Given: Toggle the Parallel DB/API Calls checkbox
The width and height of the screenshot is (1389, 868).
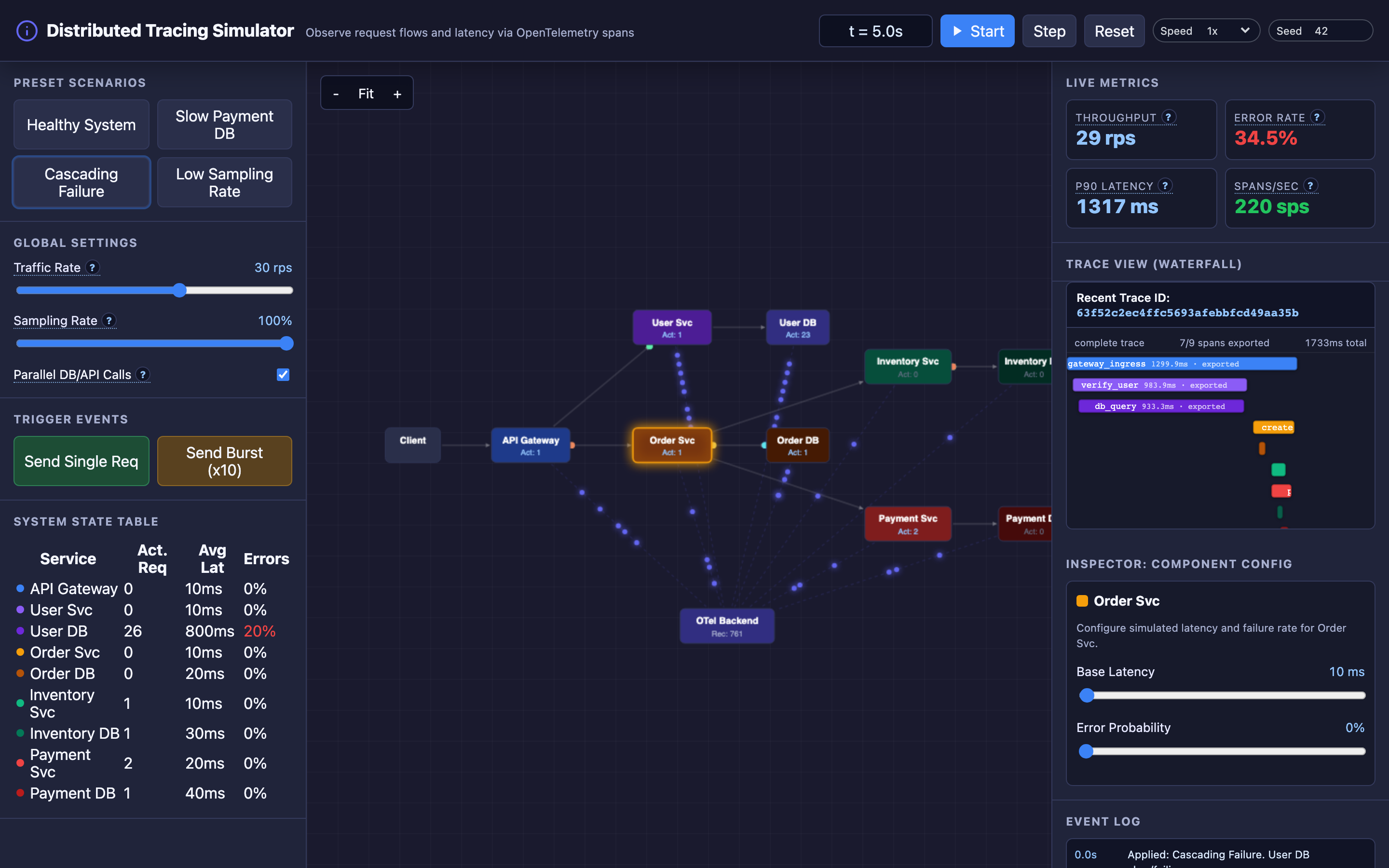Looking at the screenshot, I should tap(283, 375).
